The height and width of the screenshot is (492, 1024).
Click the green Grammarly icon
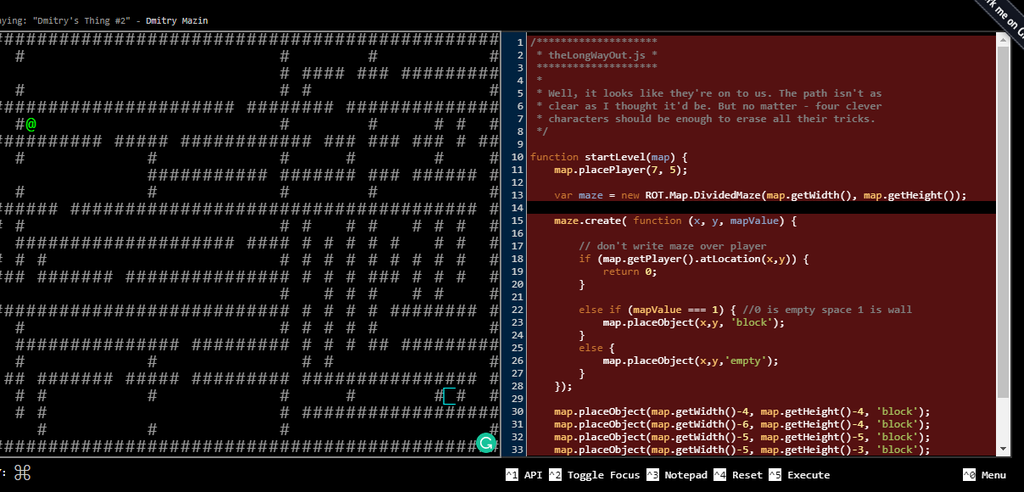pos(486,443)
